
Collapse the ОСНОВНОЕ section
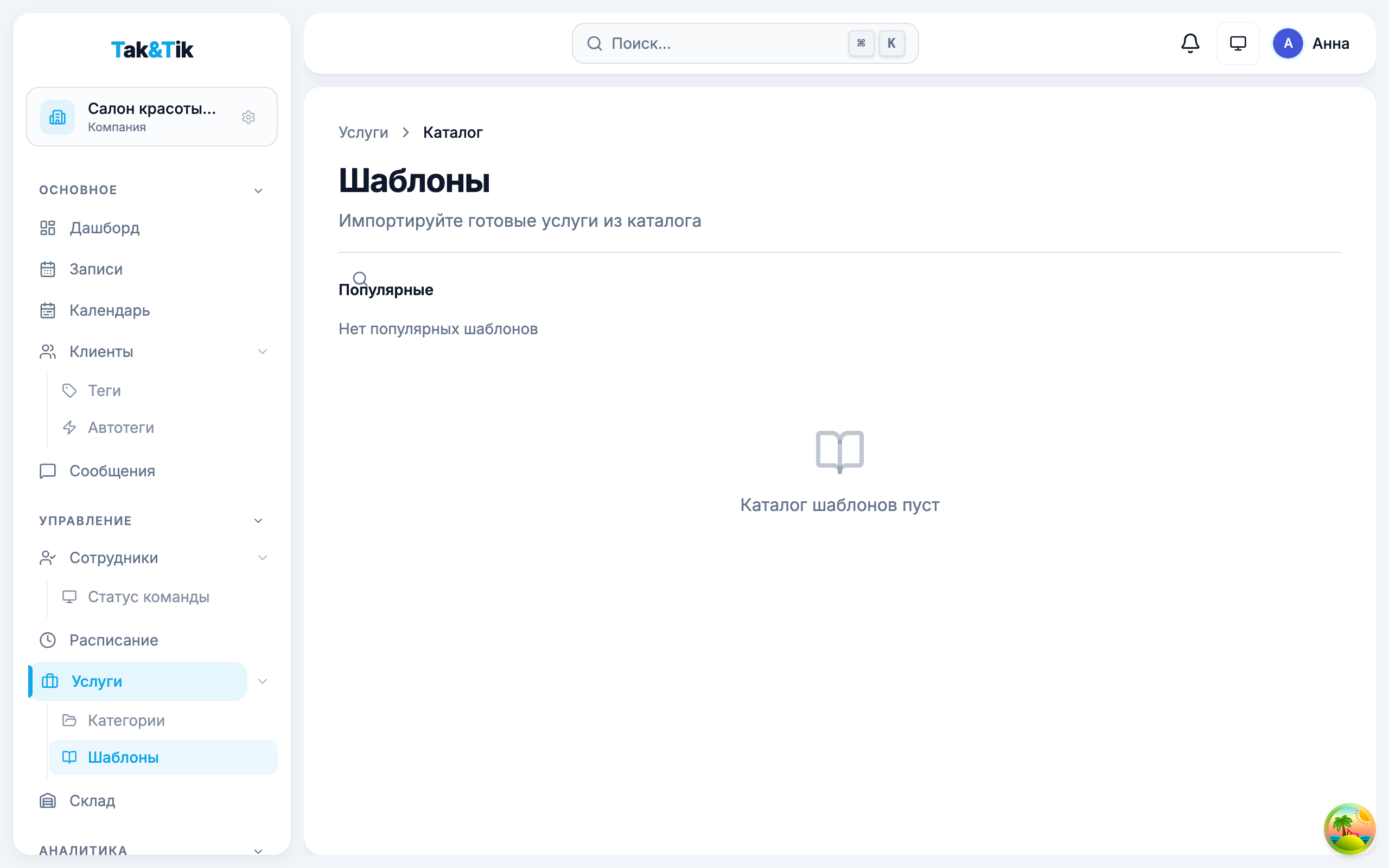(x=258, y=190)
